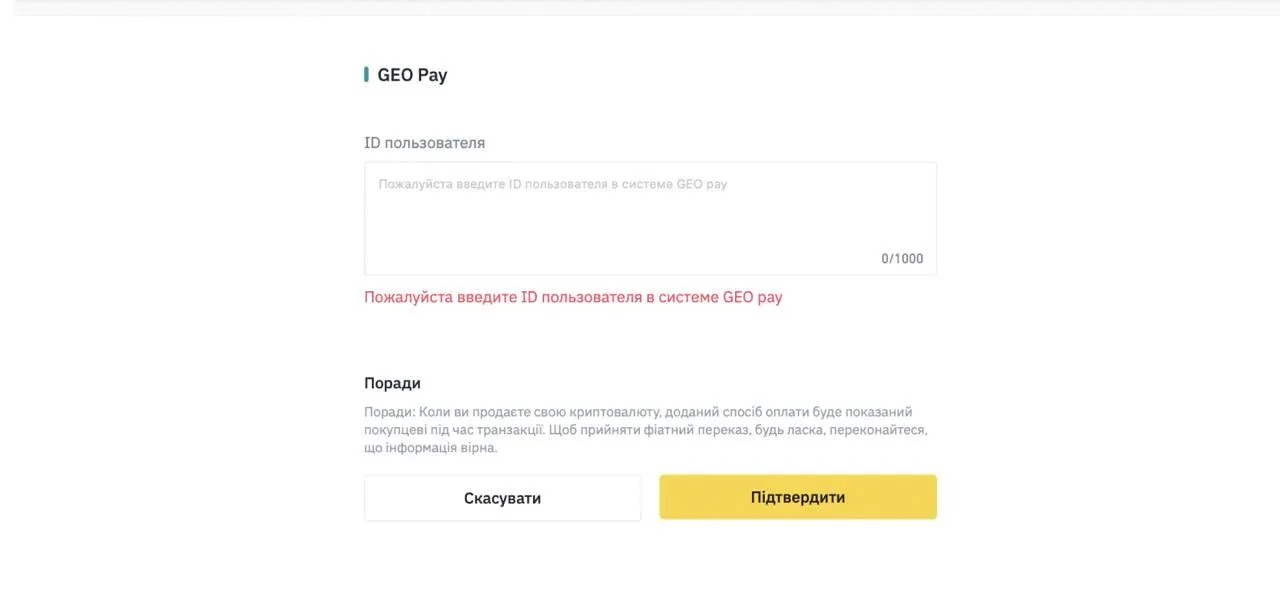Click tips line starting with покупцеві під час

[x=646, y=430]
